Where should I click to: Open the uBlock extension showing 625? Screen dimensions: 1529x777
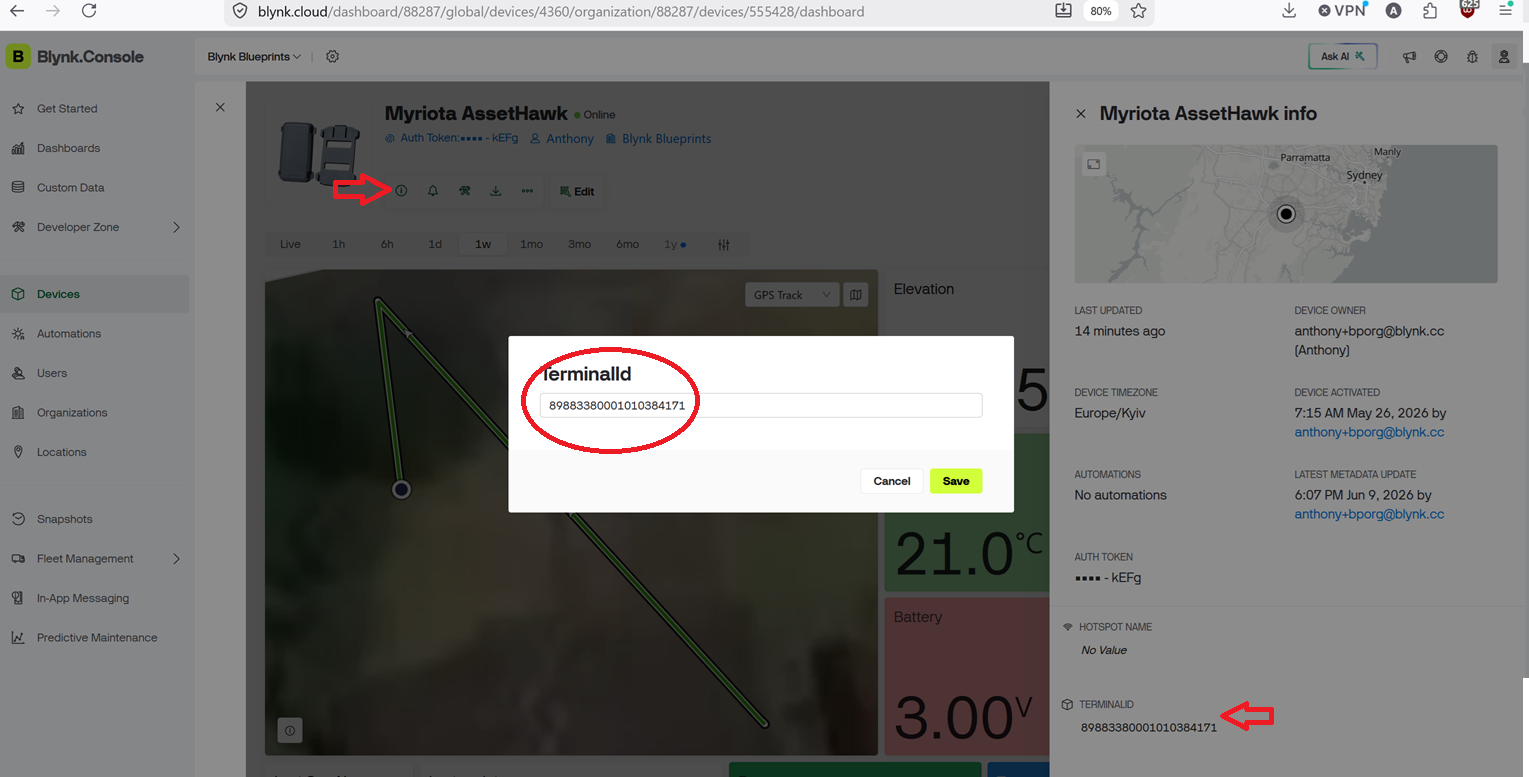pos(1469,10)
